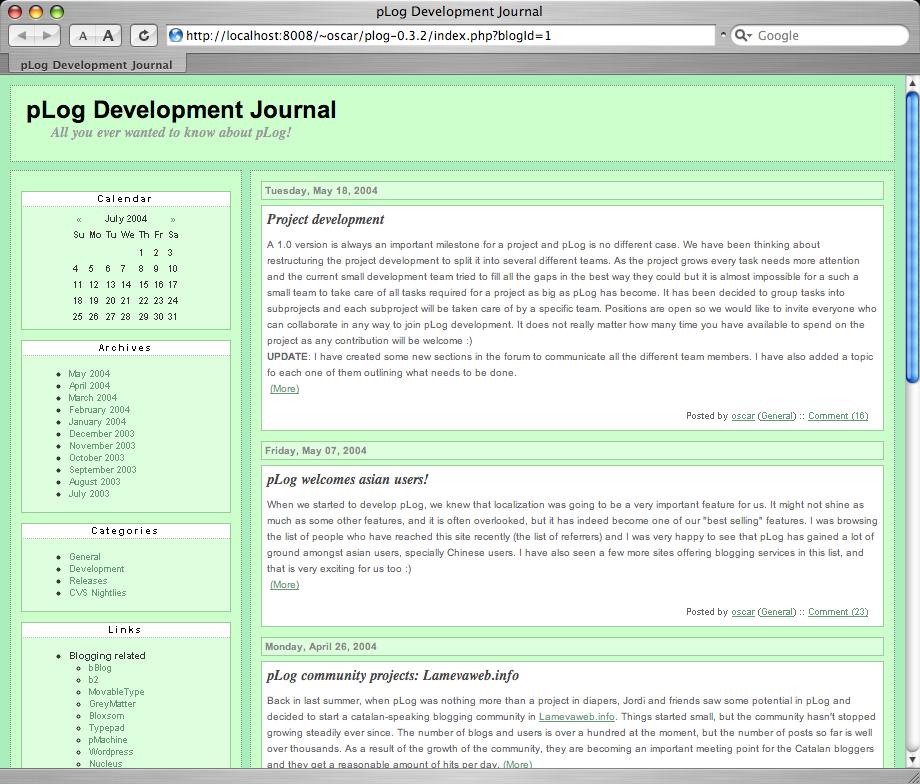Screen dimensions: 920x784
Task: Select the pLog Development Journal tab
Action: click(x=97, y=65)
